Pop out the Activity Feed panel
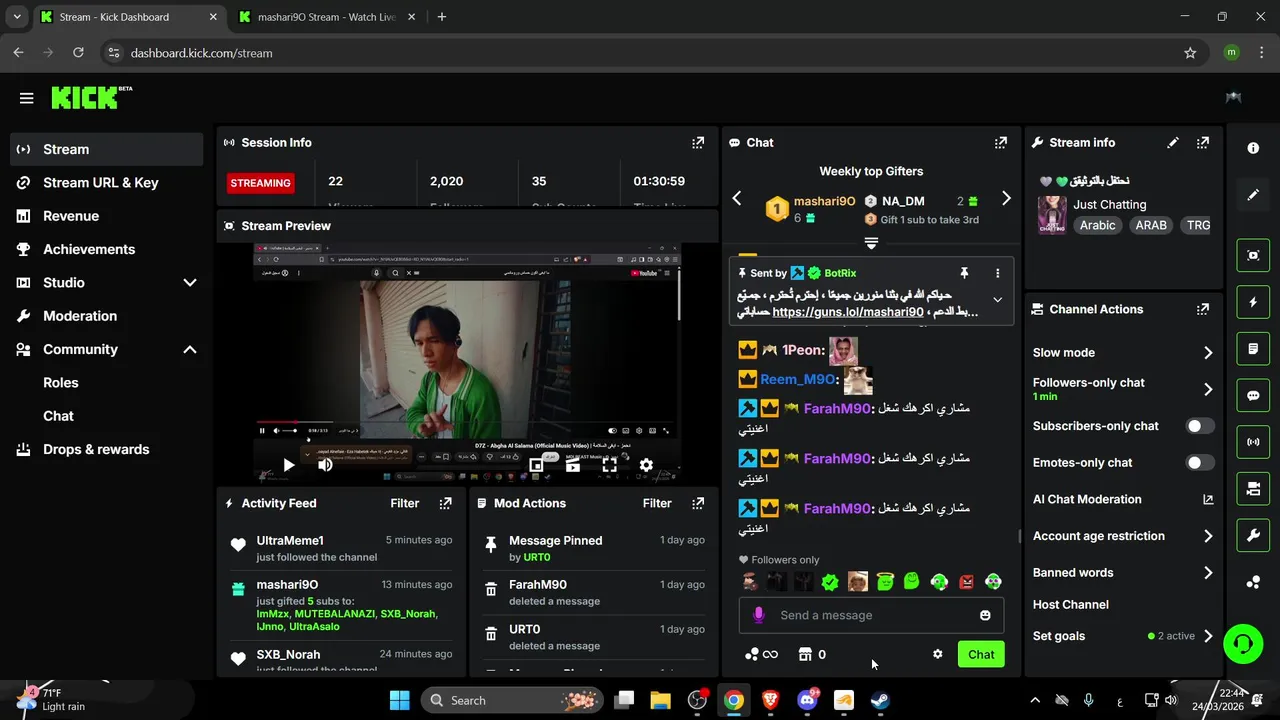Viewport: 1280px width, 720px height. pyautogui.click(x=446, y=503)
